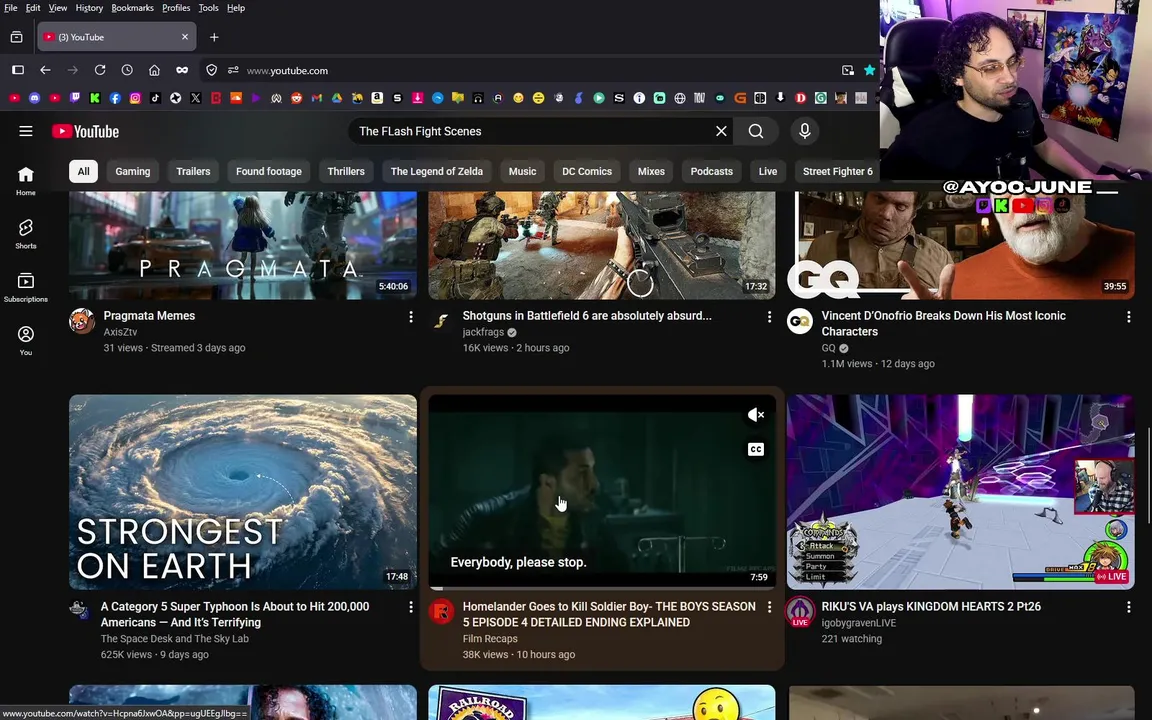This screenshot has width=1152, height=720.
Task: Toggle captions CC on video preview
Action: click(756, 450)
